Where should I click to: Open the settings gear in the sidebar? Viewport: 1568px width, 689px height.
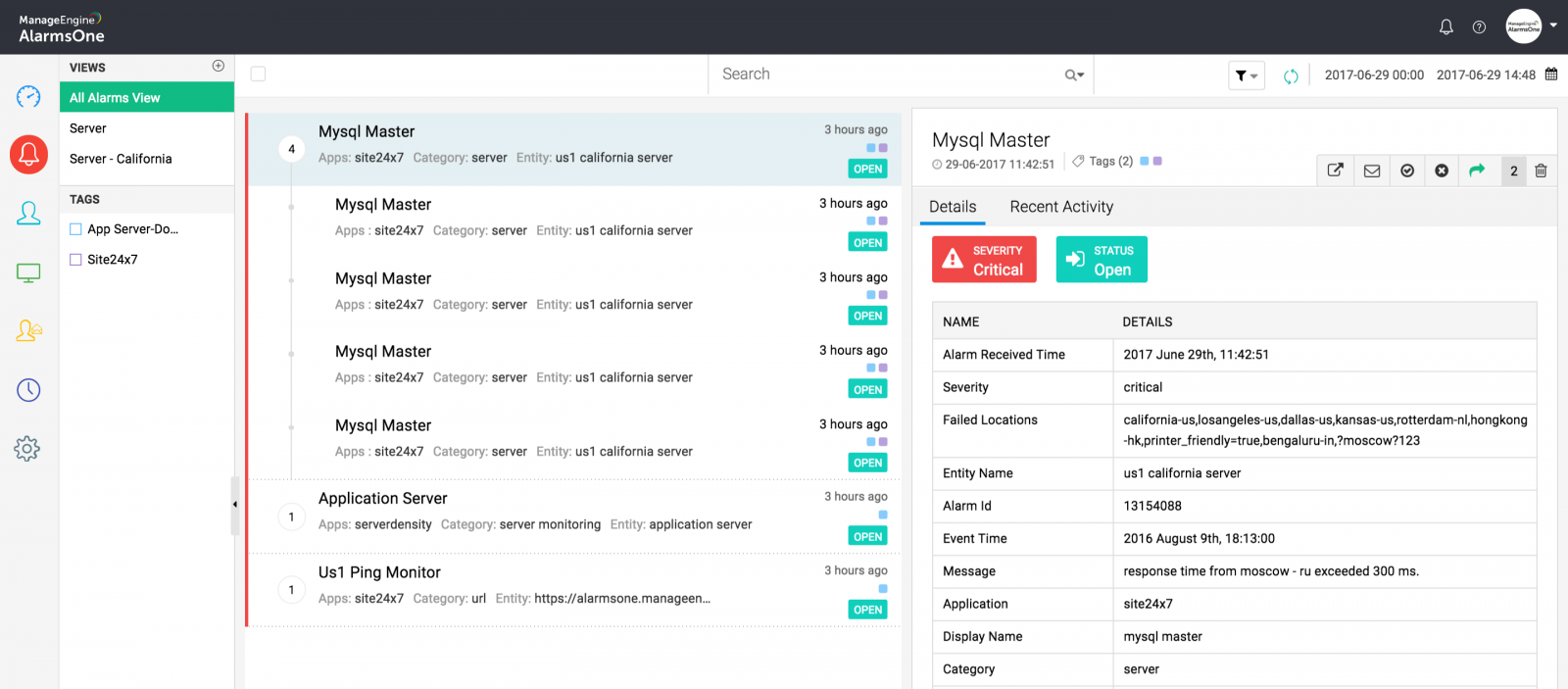click(x=27, y=449)
